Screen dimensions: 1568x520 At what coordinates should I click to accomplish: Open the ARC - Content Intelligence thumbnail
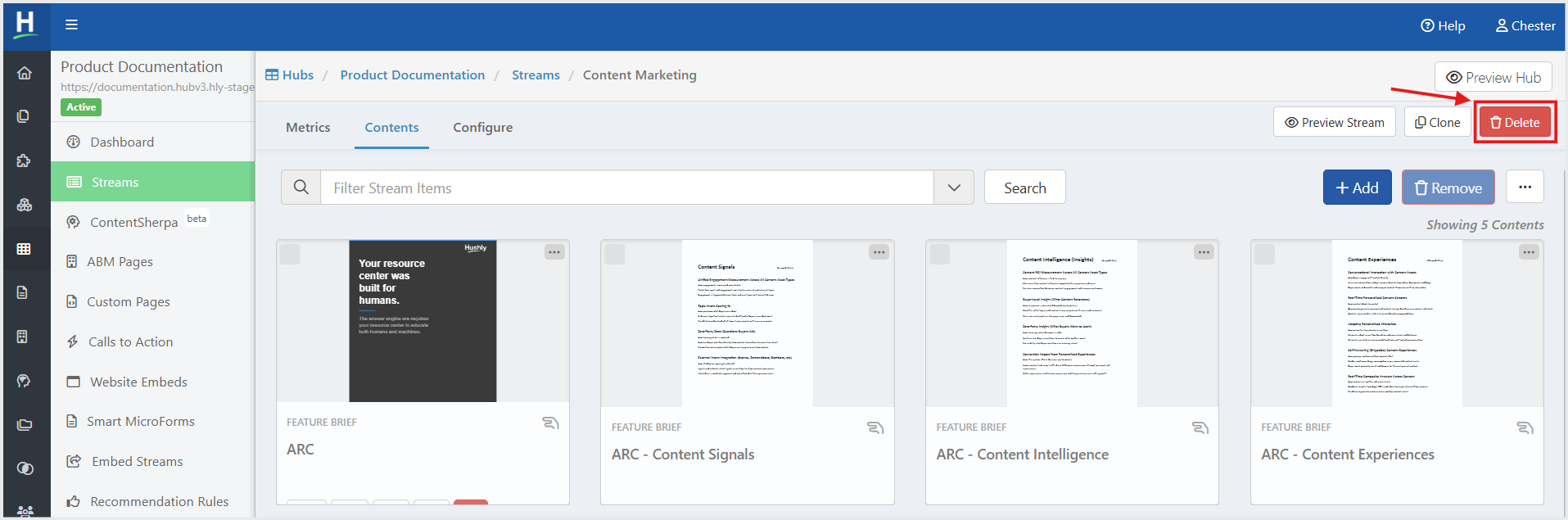click(1072, 323)
